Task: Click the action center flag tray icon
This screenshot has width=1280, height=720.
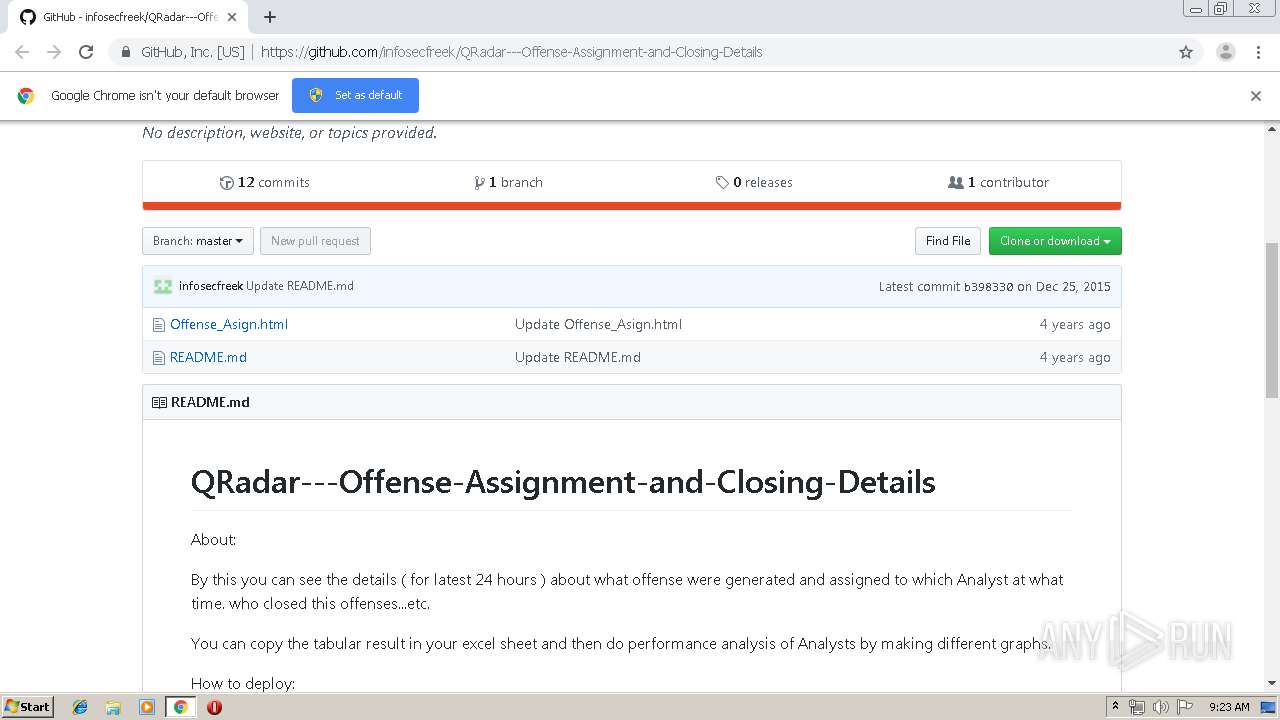Action: (1184, 707)
